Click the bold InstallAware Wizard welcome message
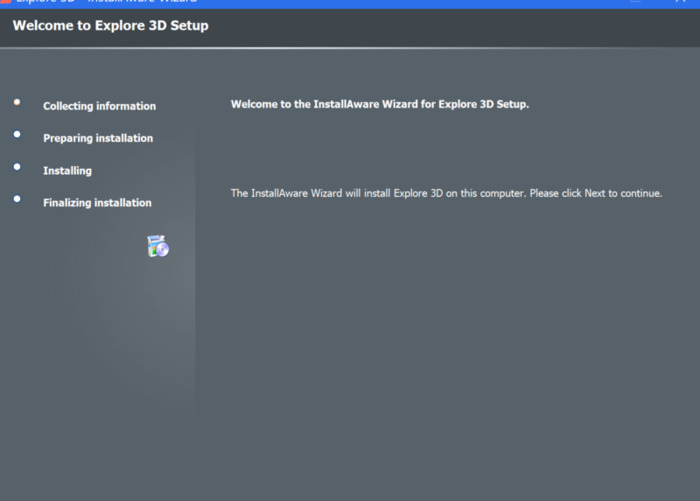This screenshot has width=700, height=501. tap(380, 104)
